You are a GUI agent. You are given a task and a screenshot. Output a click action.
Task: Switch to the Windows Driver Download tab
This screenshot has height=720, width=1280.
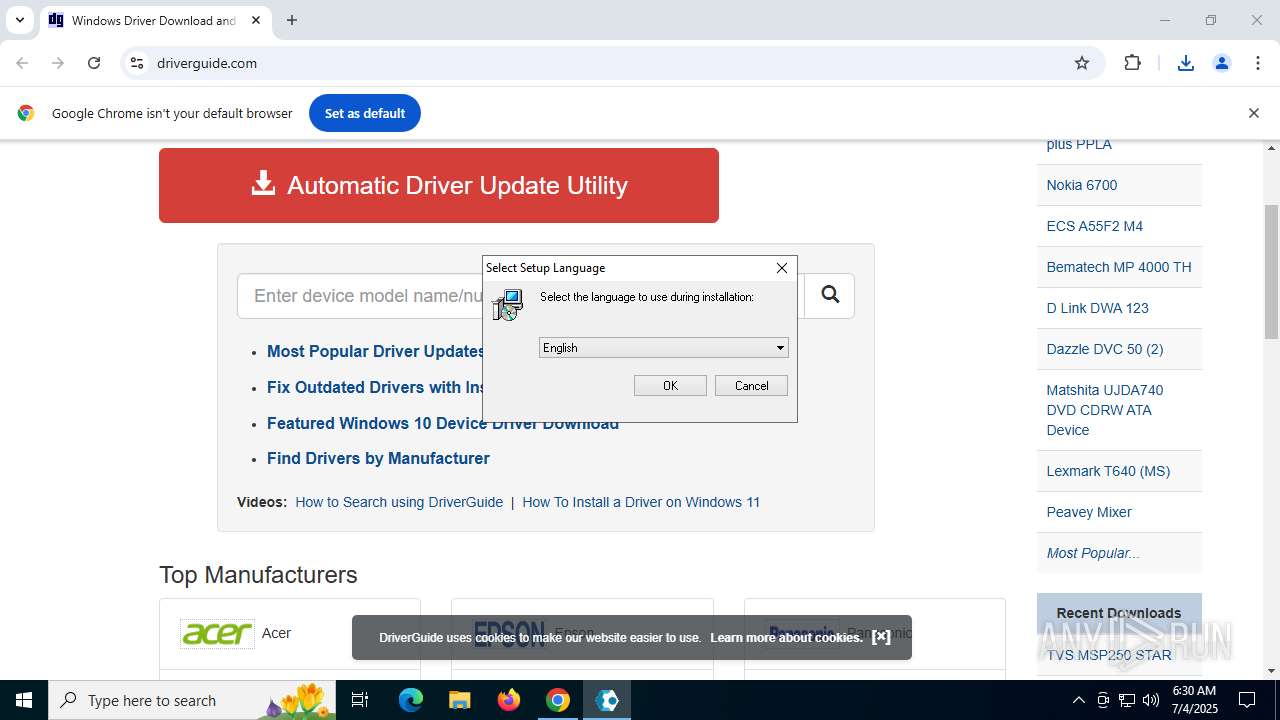pyautogui.click(x=155, y=20)
